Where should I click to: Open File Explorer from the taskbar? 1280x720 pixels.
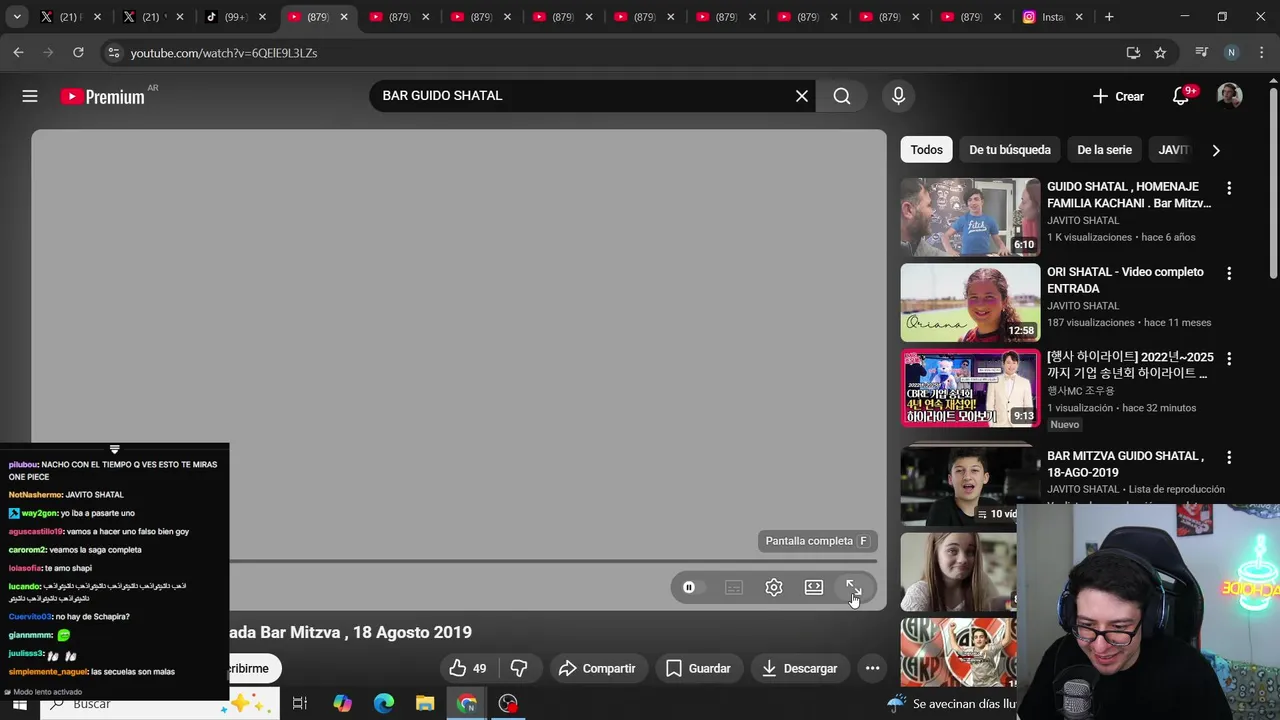[425, 704]
